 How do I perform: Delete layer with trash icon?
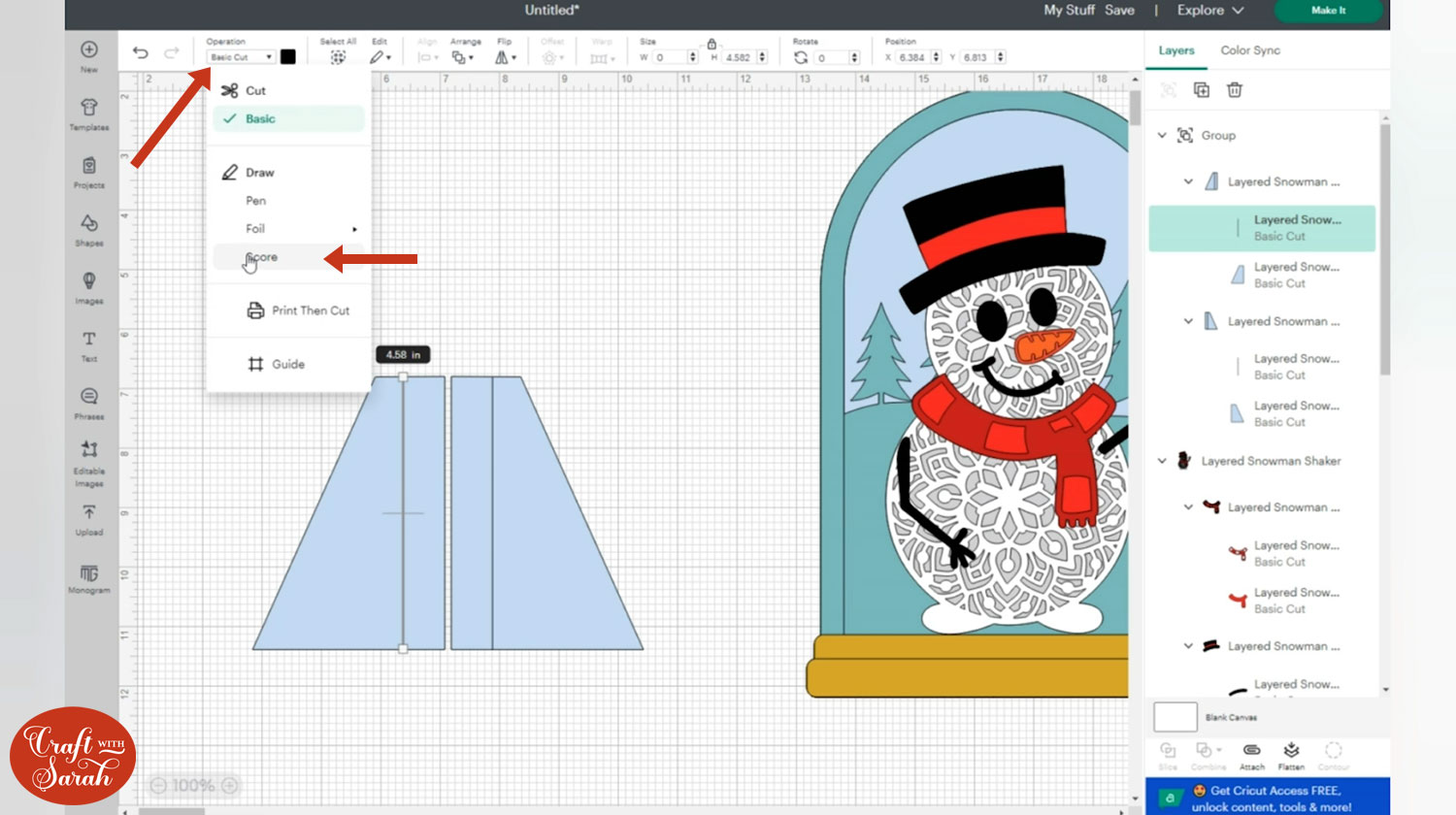[1235, 90]
